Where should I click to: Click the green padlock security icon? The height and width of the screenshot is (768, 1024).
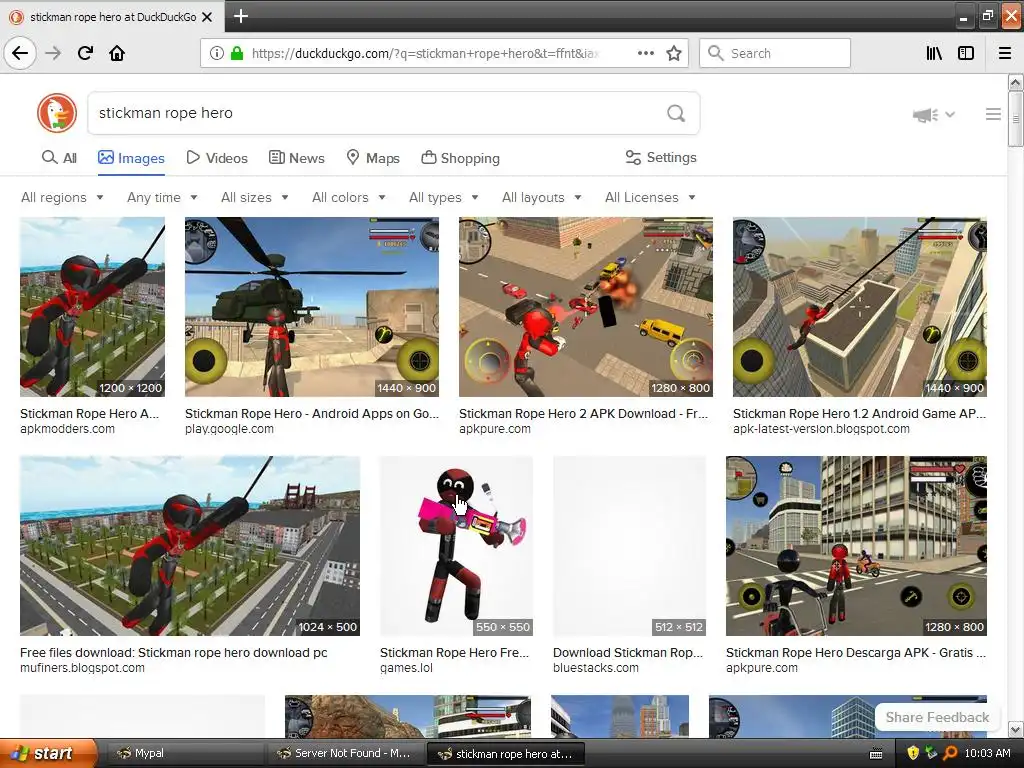pyautogui.click(x=237, y=53)
